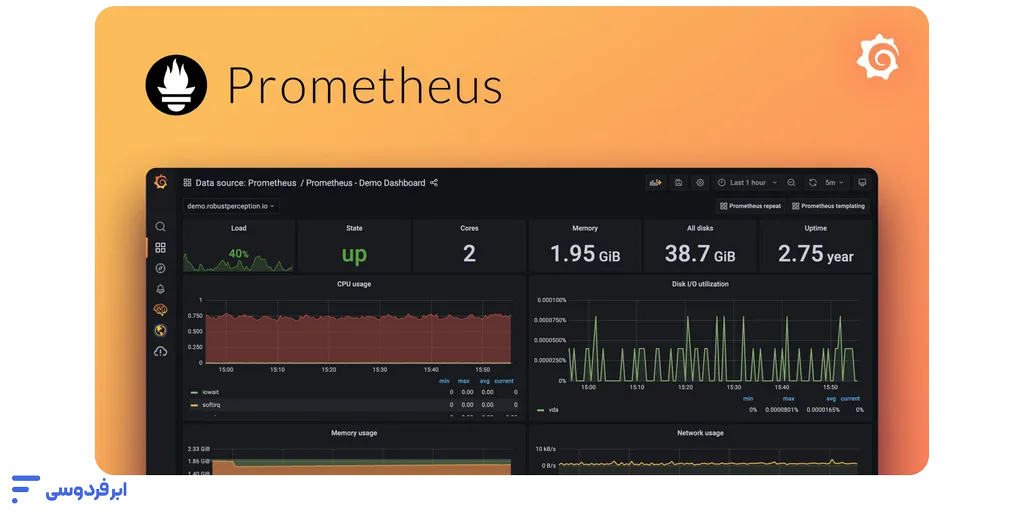The image size is (1024, 515).
Task: Open the machine learning brain icon in the sidebar
Action: 160,309
